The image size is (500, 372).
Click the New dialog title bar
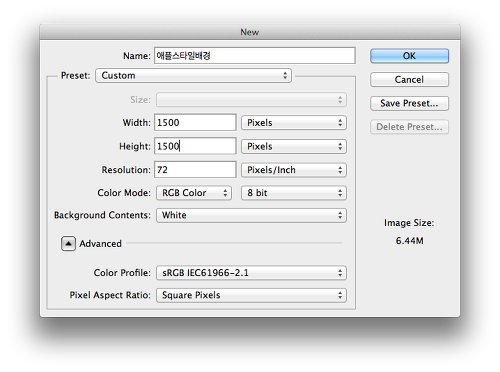coord(250,32)
